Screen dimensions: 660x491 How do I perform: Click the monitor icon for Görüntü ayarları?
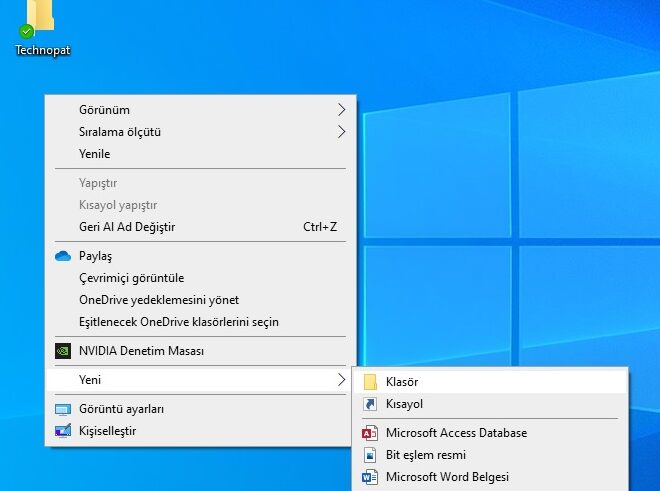tap(63, 409)
